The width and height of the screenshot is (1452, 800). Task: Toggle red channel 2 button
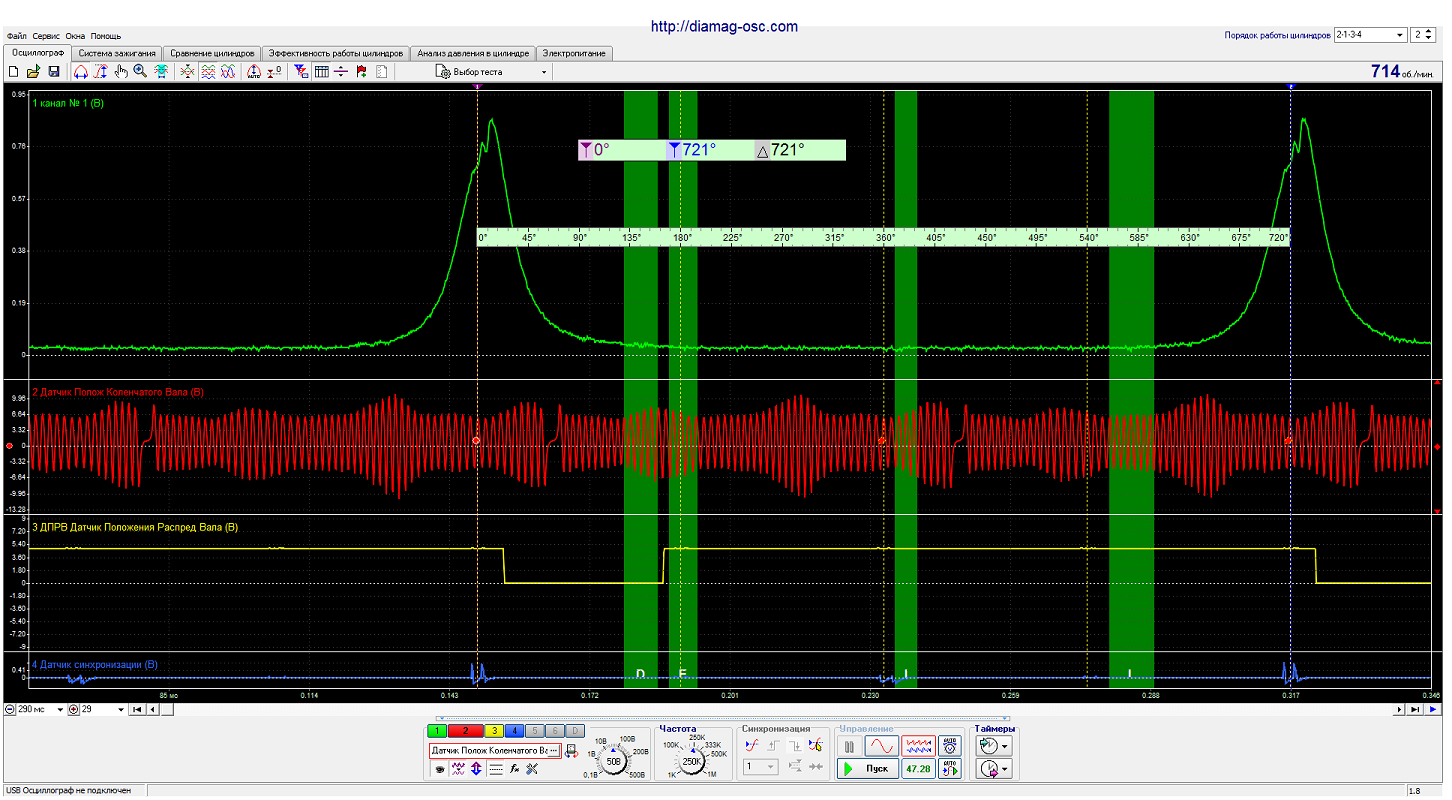pyautogui.click(x=465, y=730)
